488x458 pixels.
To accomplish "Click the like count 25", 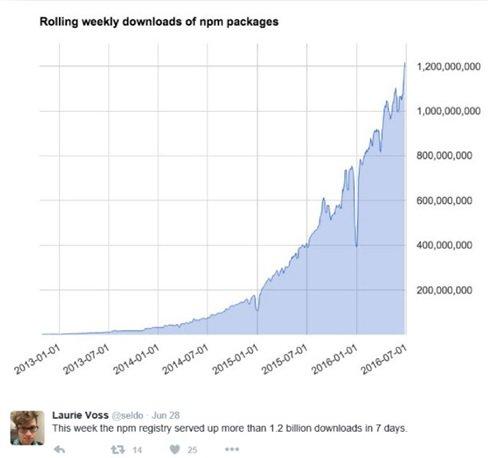I will (192, 450).
